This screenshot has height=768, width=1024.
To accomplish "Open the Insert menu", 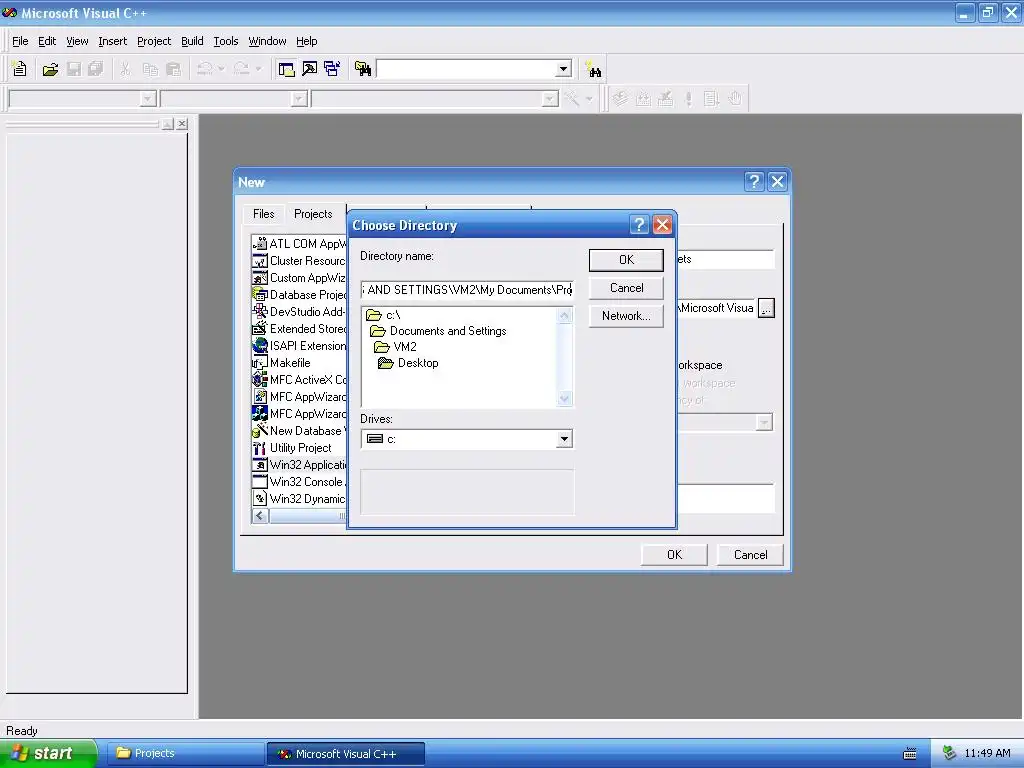I will pos(112,41).
